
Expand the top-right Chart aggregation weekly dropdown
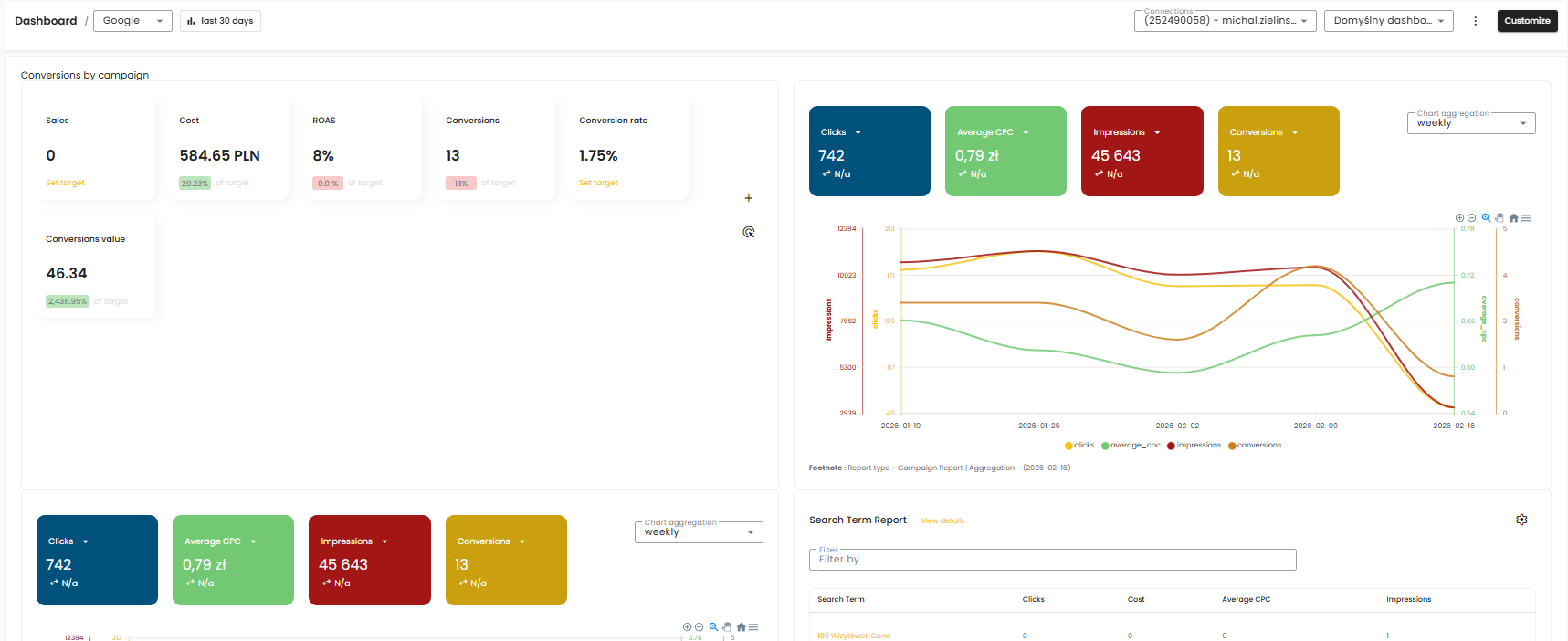1471,123
